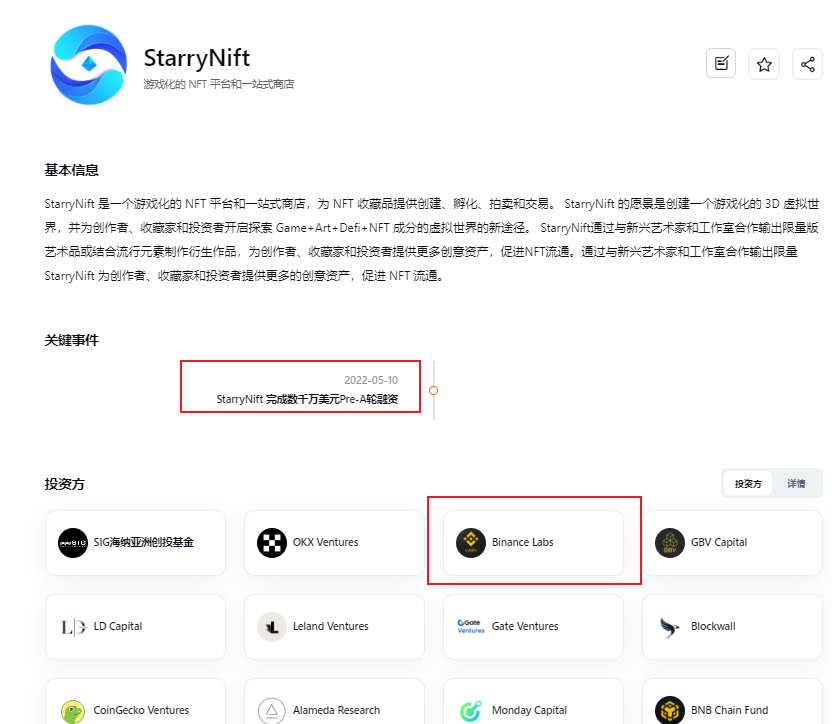Viewport: 832px width, 724px height.
Task: Open the Blockwall investor card
Action: [x=732, y=627]
